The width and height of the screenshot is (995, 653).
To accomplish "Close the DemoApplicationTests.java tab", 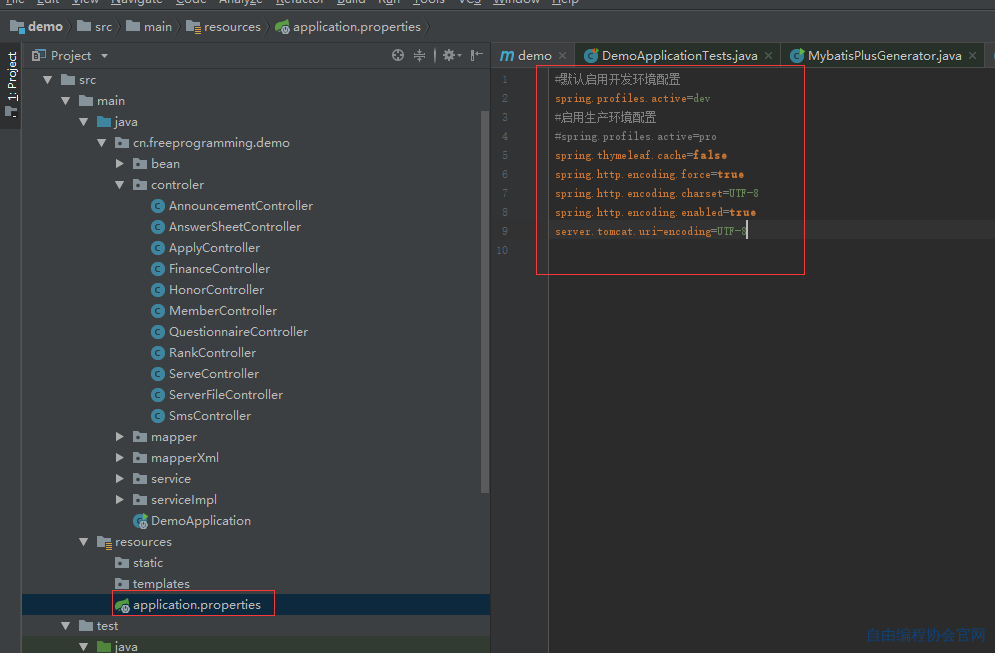I will 768,56.
